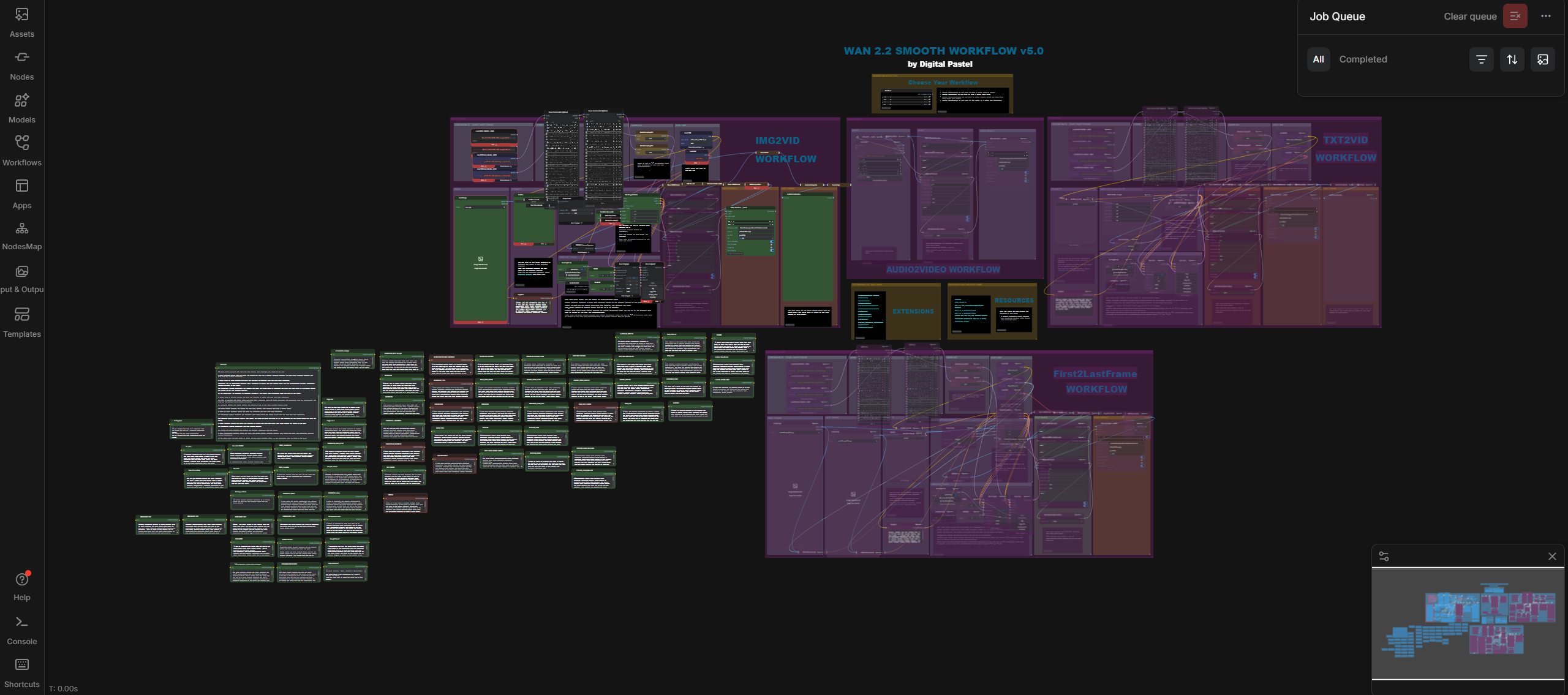Open the Templates sidebar panel
This screenshot has height=695, width=1568.
point(22,323)
